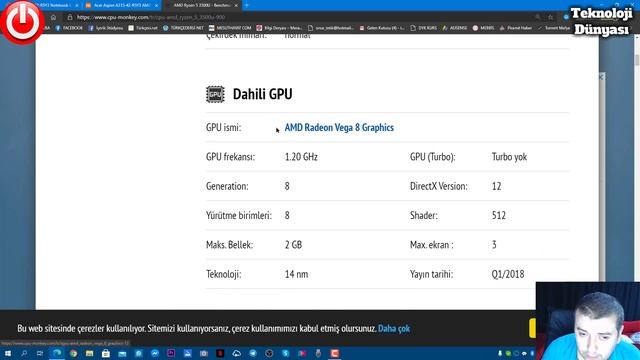Open File Explorer from the taskbar
This screenshot has width=640, height=360.
coord(89,353)
